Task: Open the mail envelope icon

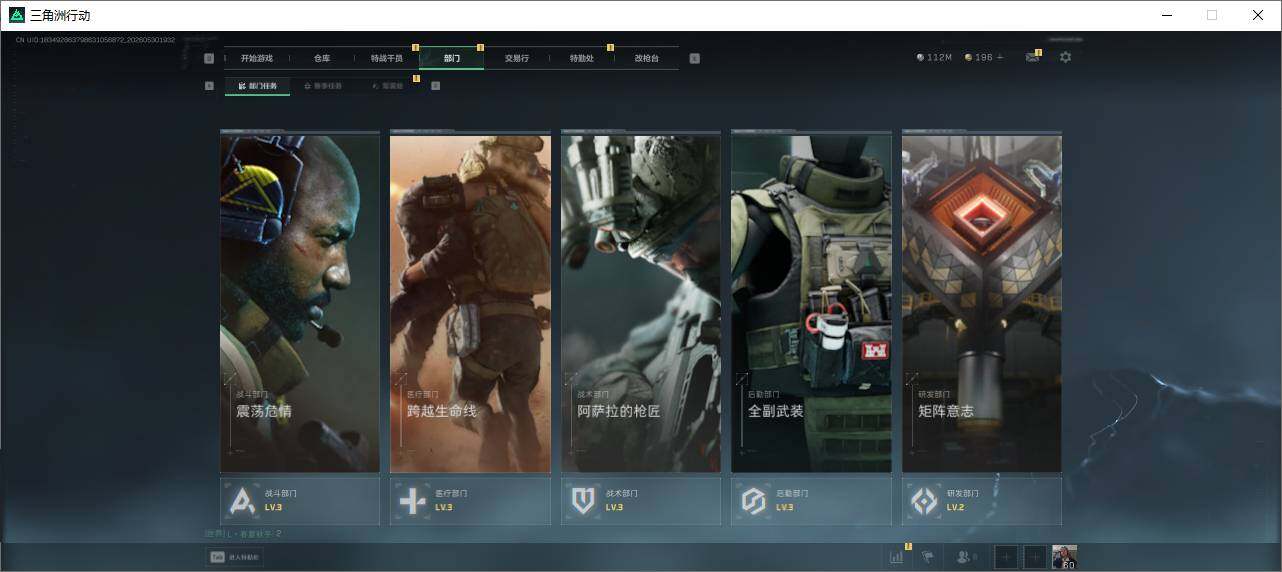Action: tap(1032, 58)
